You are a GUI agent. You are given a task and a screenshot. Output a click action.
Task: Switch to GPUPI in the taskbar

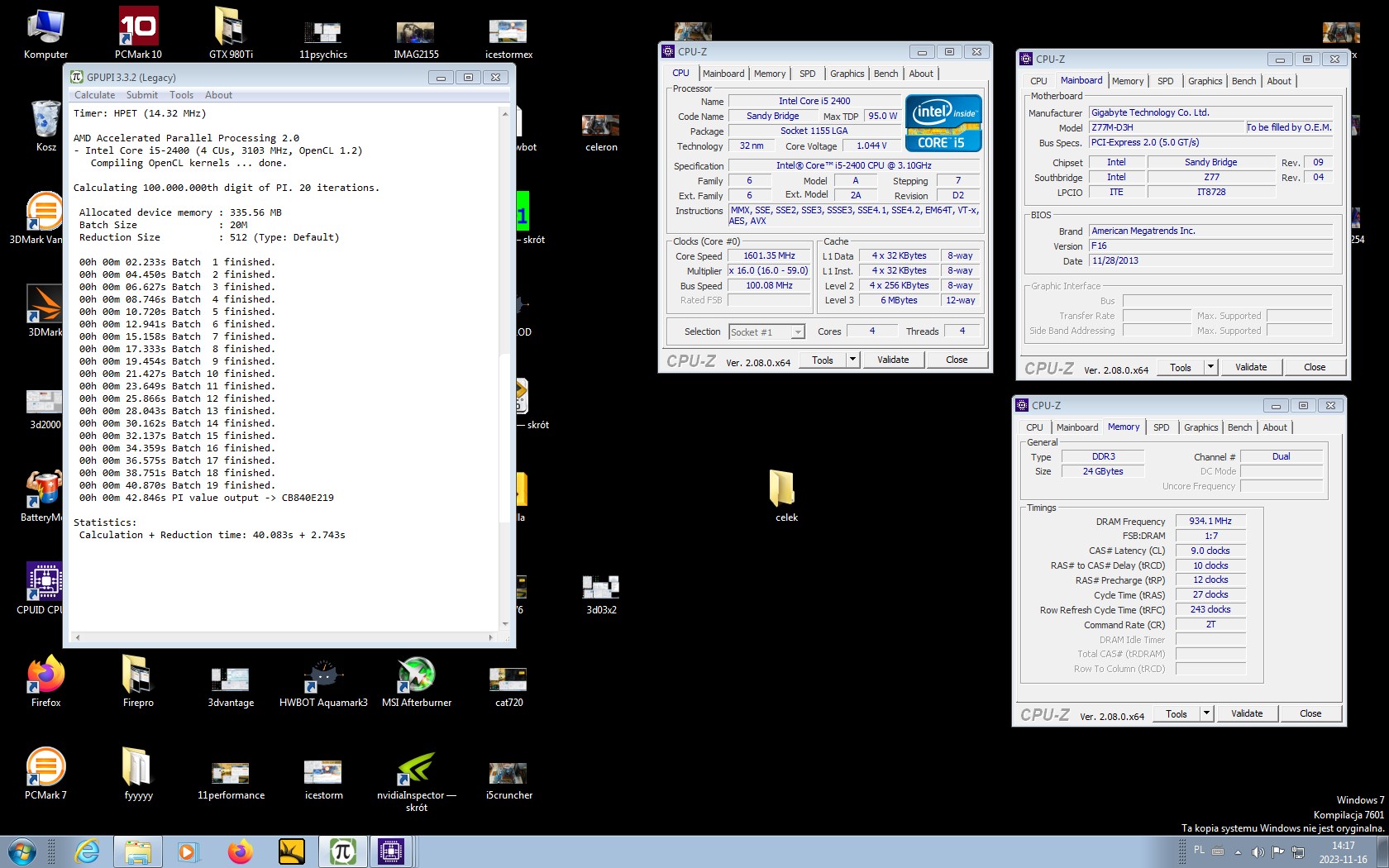pos(342,851)
